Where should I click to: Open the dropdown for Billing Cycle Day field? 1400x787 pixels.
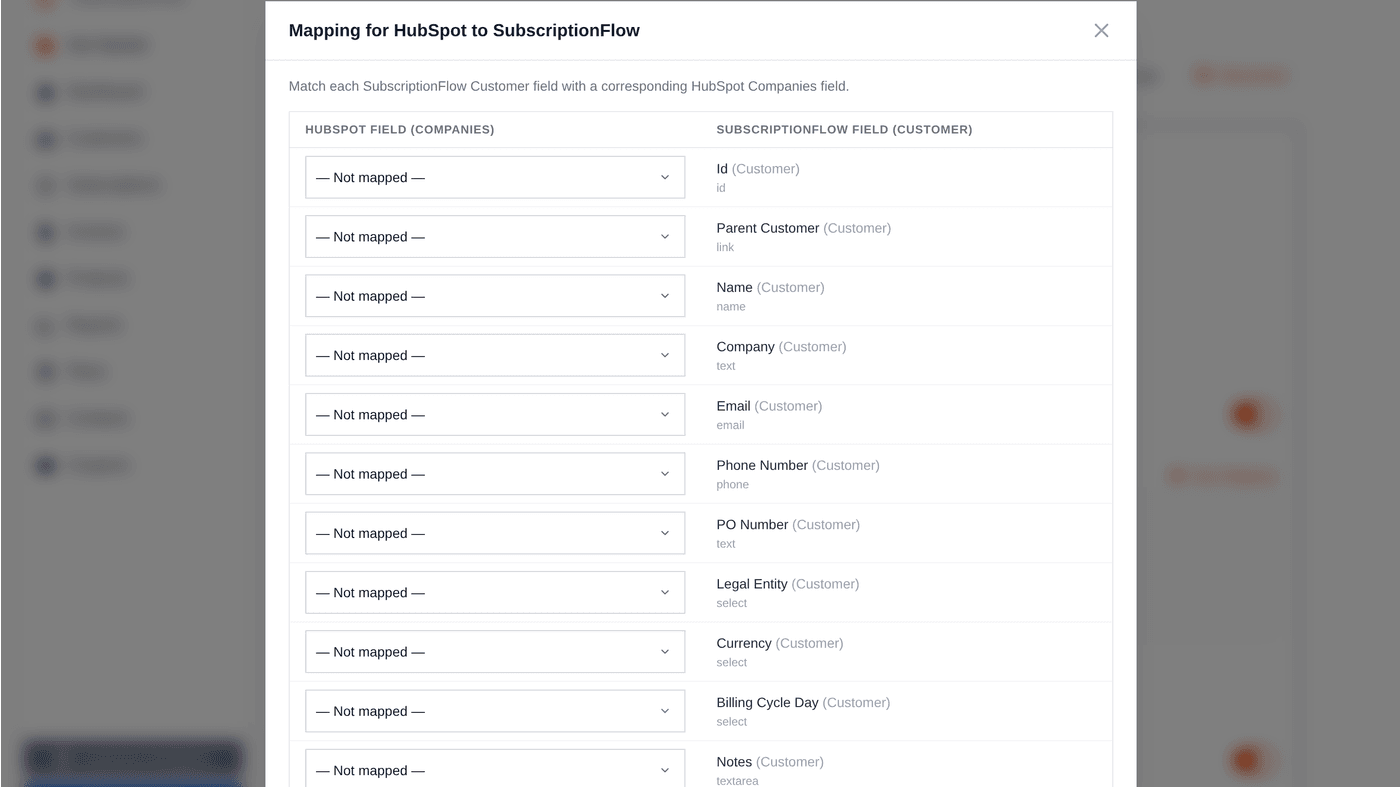click(495, 711)
